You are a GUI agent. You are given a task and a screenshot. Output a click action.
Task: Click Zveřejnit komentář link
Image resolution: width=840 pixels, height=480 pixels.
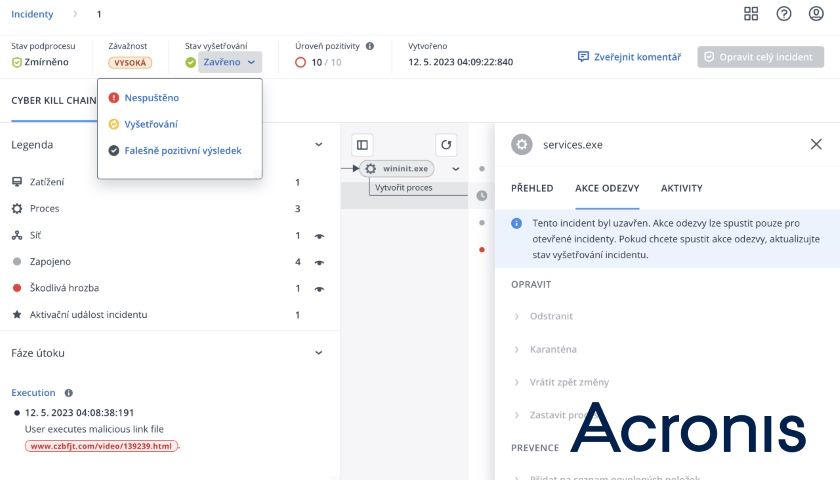[x=629, y=57]
